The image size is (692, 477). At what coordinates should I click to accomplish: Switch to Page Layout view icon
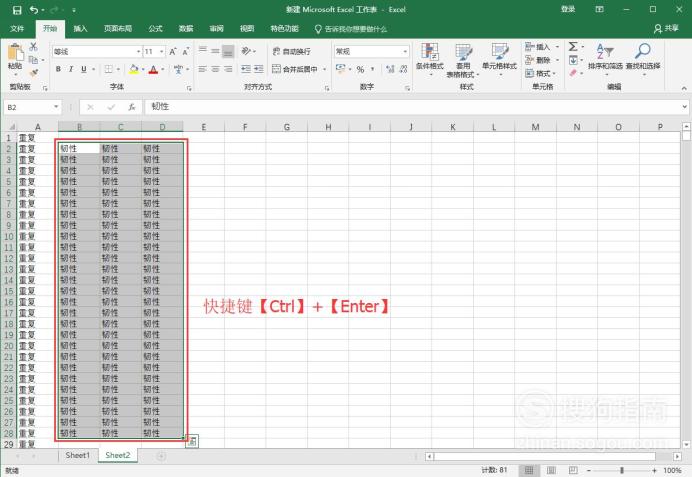point(551,470)
